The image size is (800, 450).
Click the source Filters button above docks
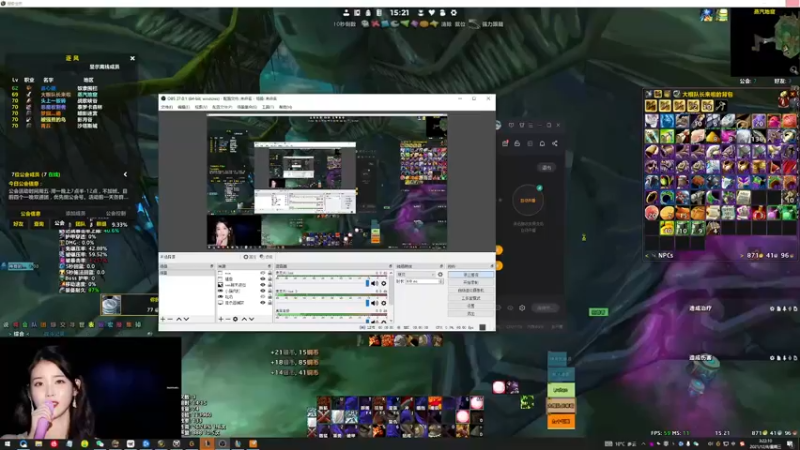pos(266,257)
